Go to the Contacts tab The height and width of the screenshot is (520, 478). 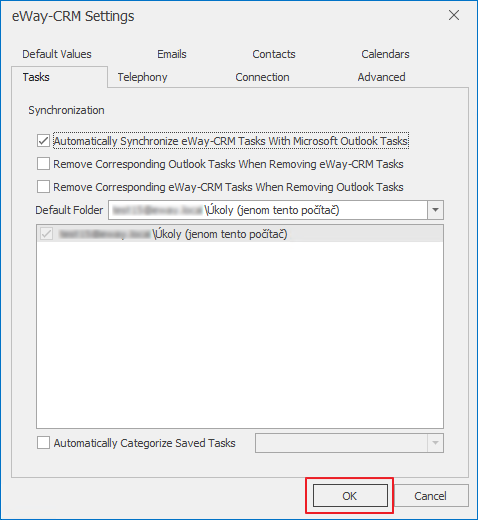click(x=274, y=54)
